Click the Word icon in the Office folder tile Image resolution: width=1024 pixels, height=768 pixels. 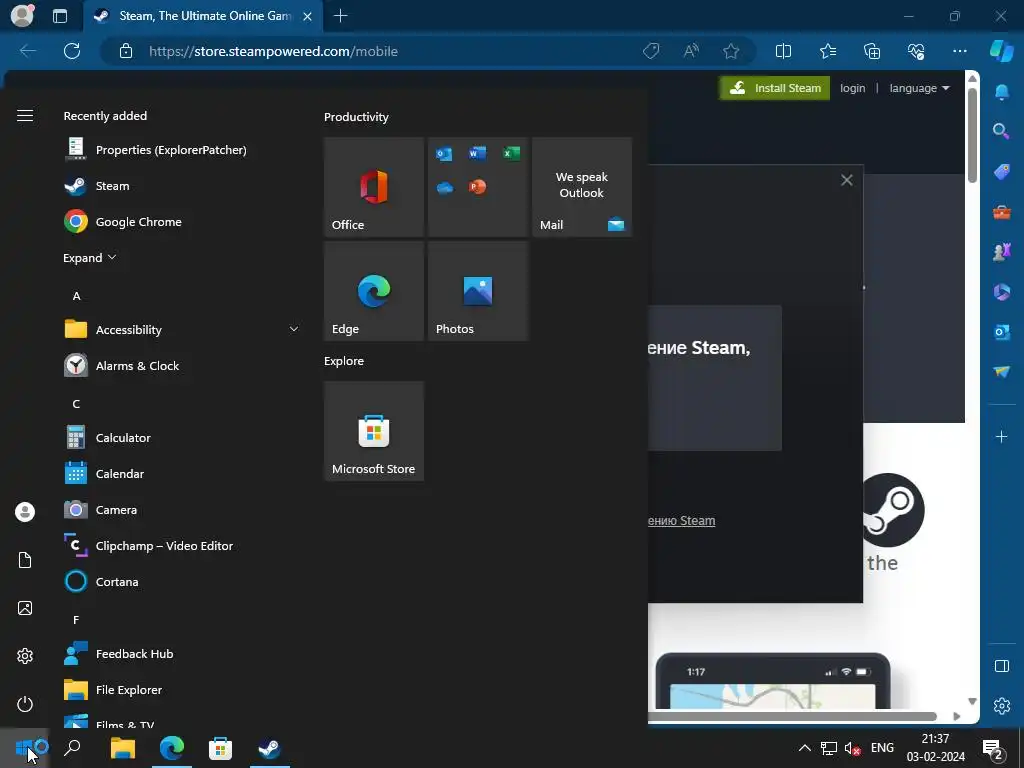[x=477, y=153]
